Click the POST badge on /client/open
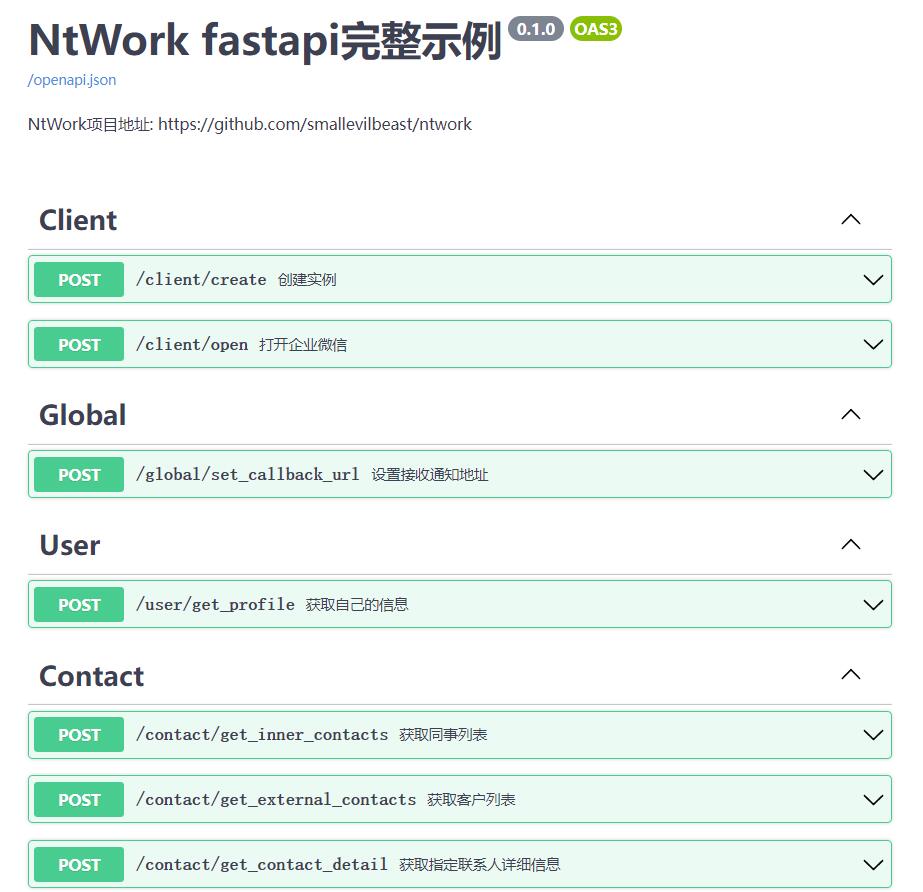This screenshot has height=892, width=923. [x=78, y=344]
